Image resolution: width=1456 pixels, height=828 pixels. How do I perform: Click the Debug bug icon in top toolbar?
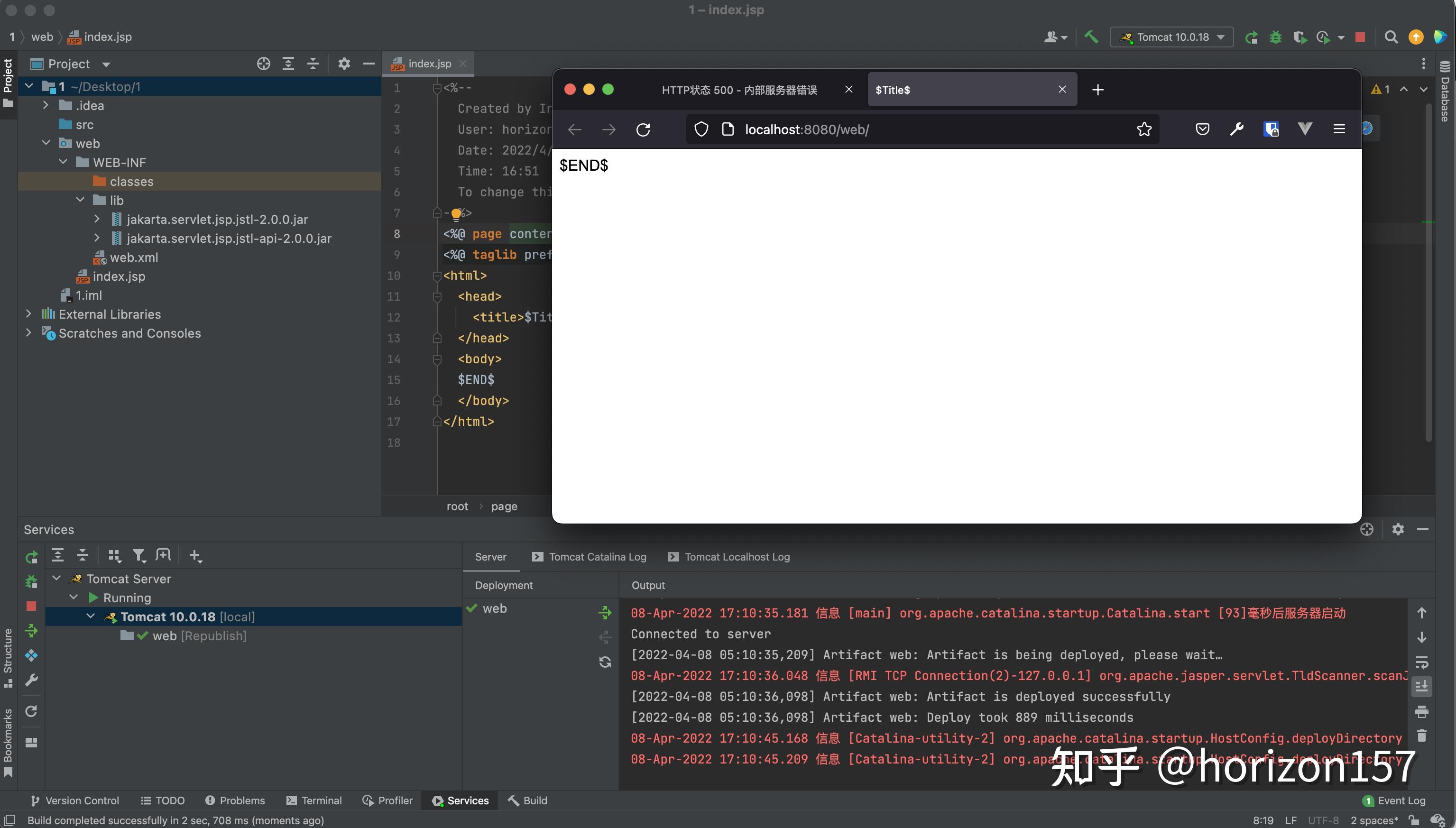1276,37
